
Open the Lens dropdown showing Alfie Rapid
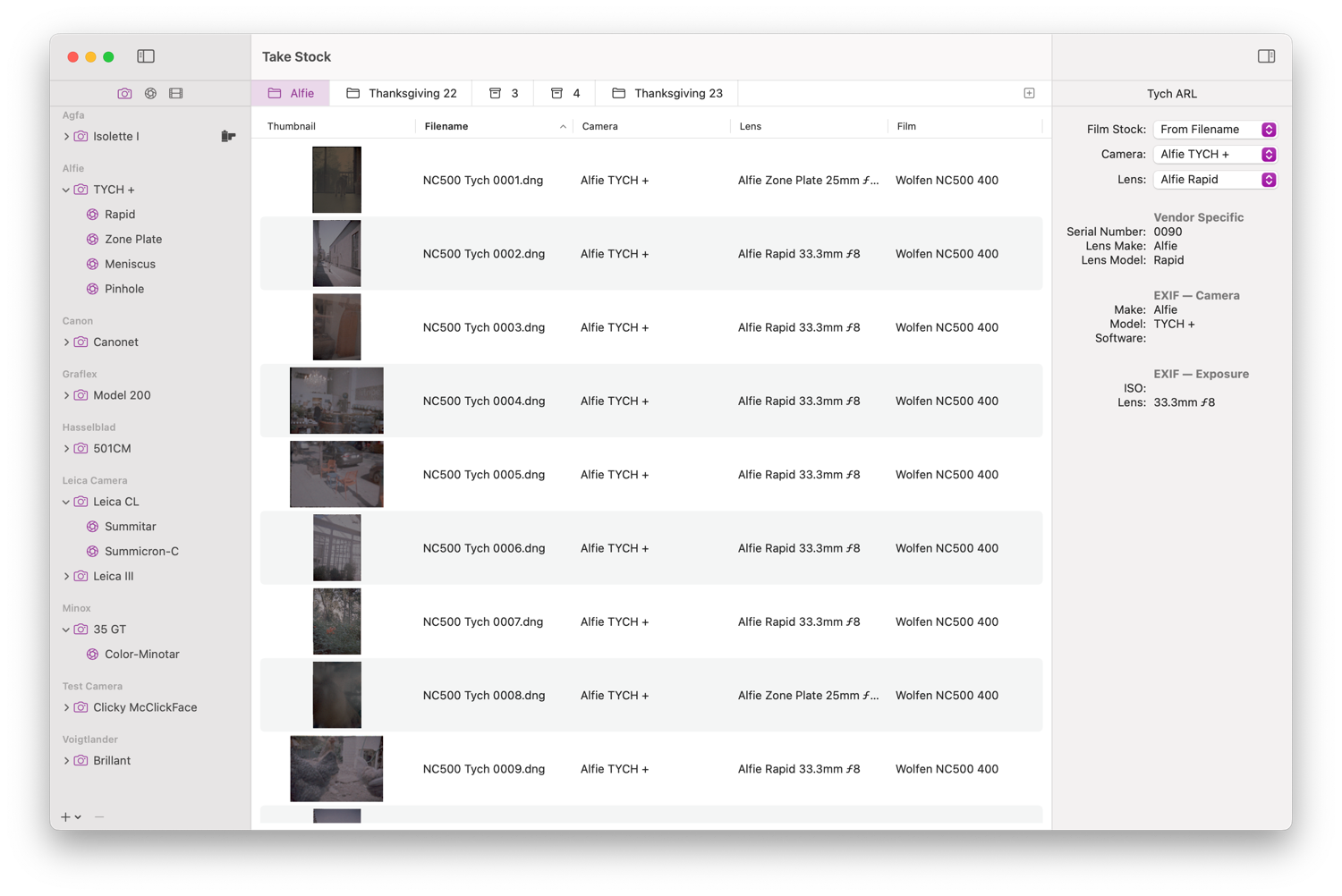tap(1214, 179)
